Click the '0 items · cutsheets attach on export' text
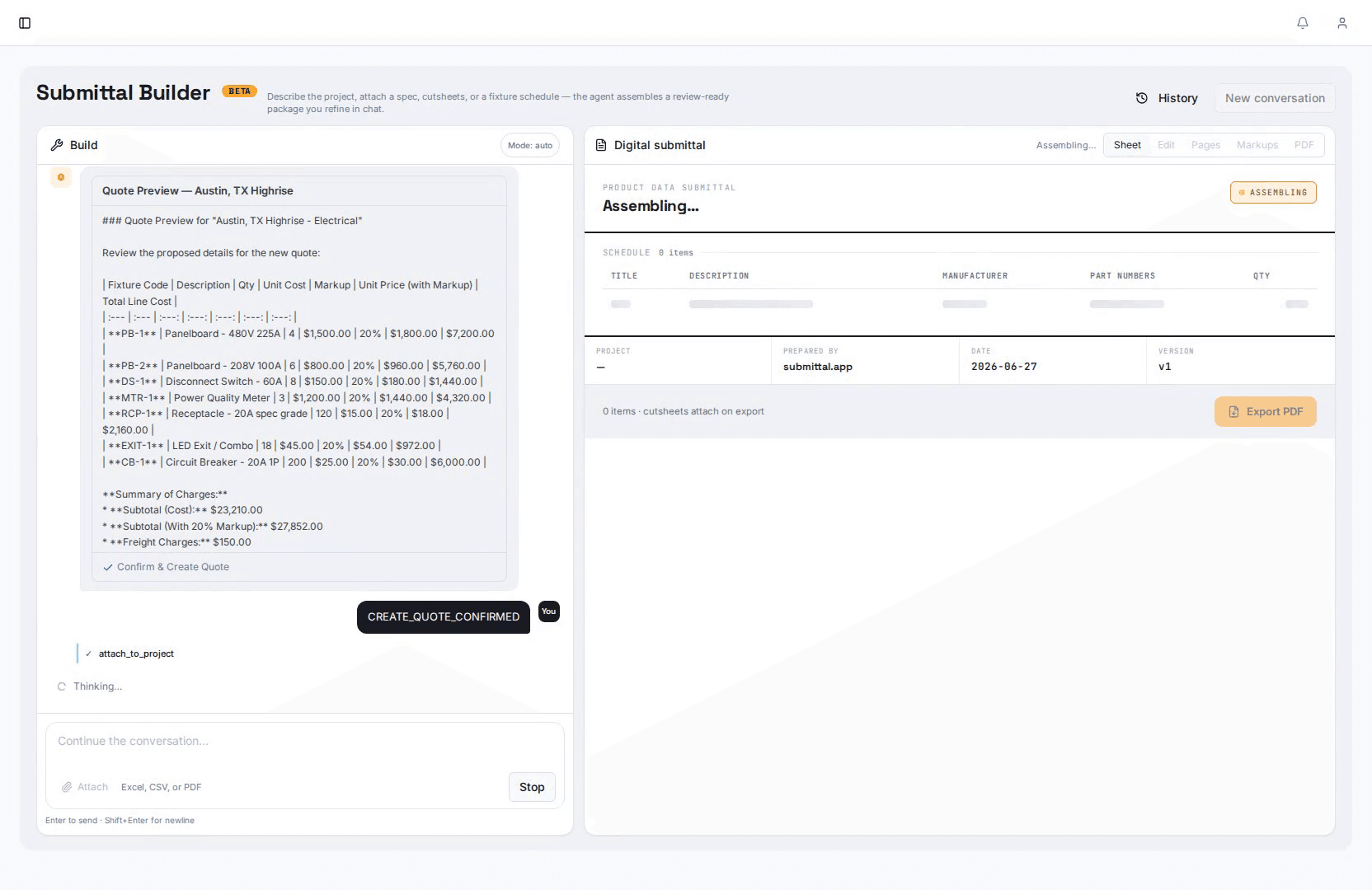Viewport: 1372px width, 890px height. pos(684,411)
